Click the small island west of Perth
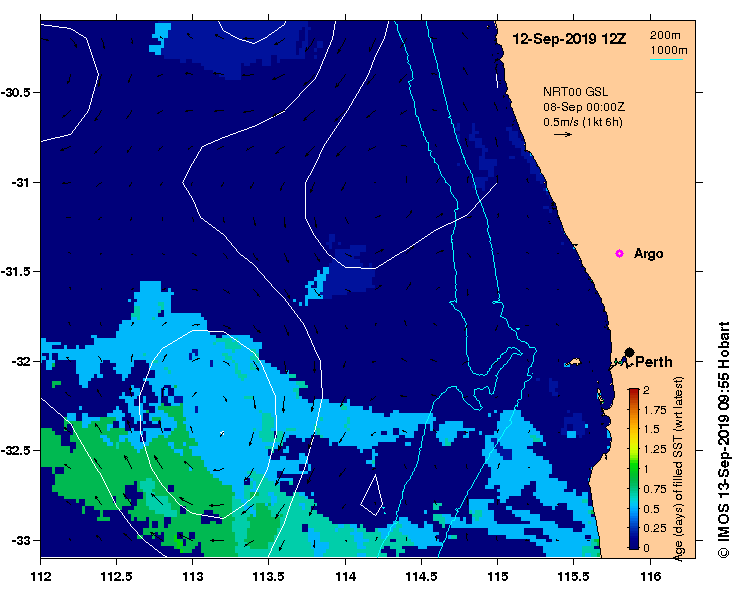Image resolution: width=739 pixels, height=592 pixels. point(574,362)
